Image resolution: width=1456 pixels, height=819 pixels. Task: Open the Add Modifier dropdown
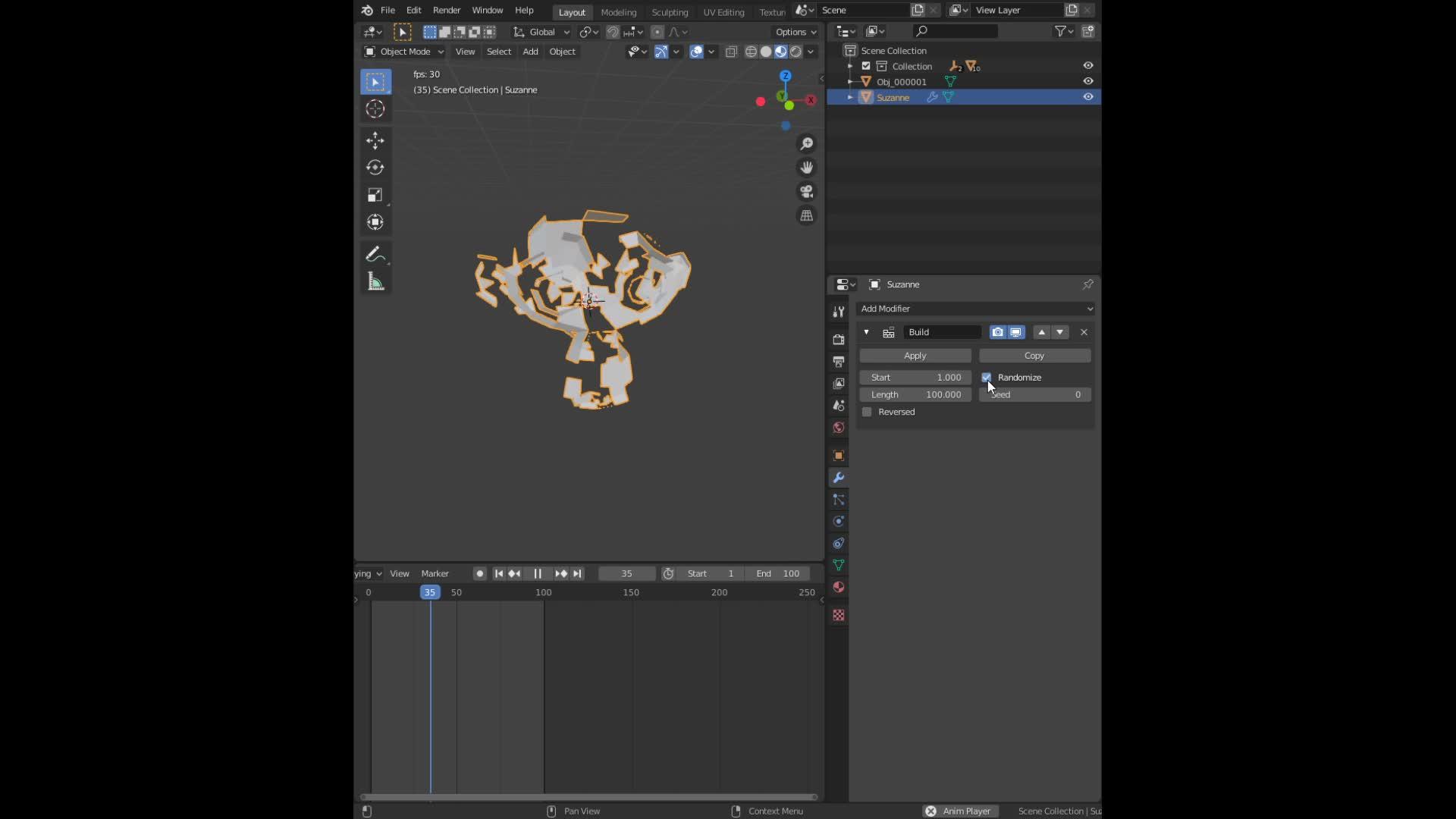(975, 309)
